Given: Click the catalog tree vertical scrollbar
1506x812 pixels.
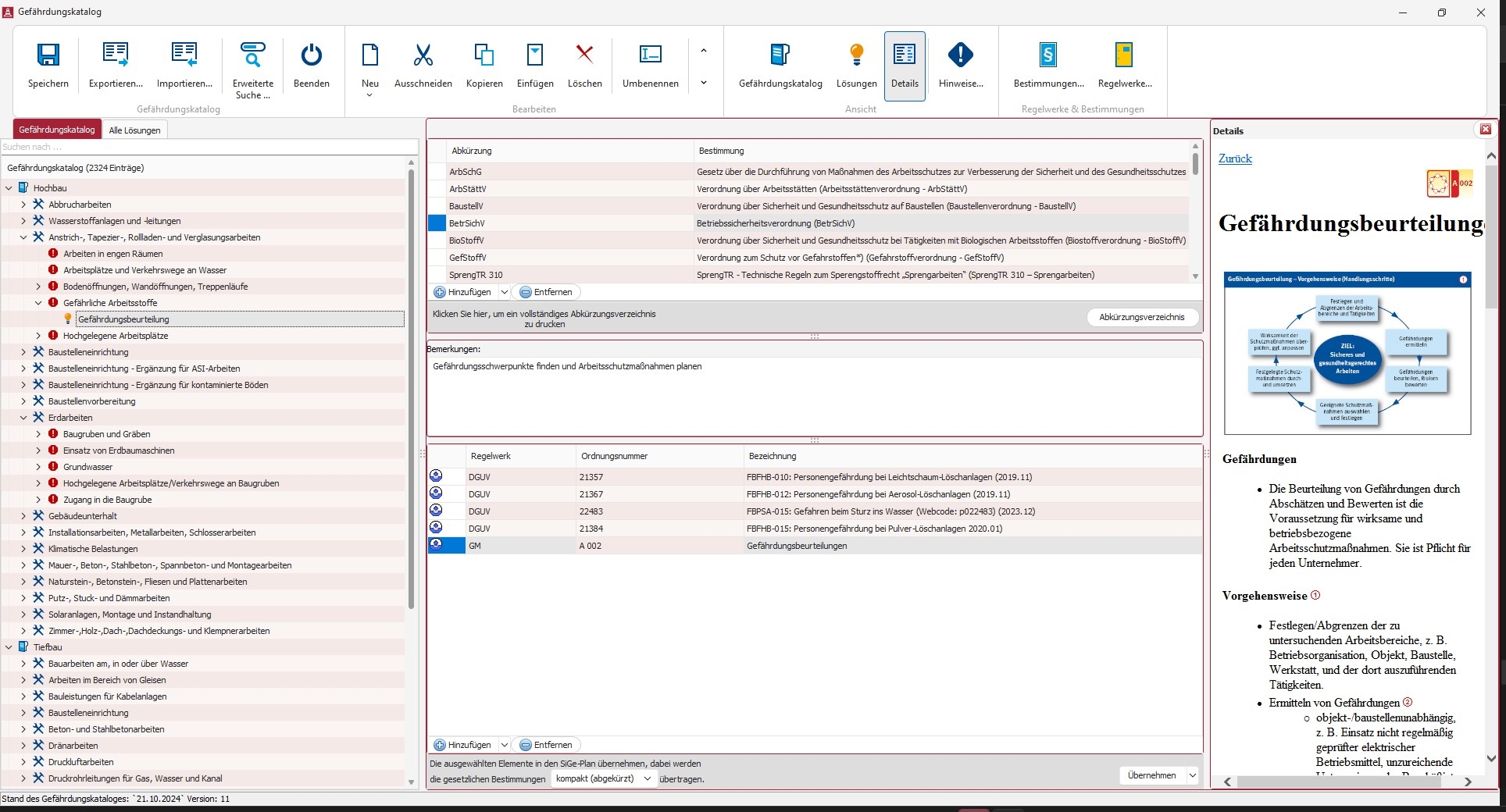Looking at the screenshot, I should (411, 390).
